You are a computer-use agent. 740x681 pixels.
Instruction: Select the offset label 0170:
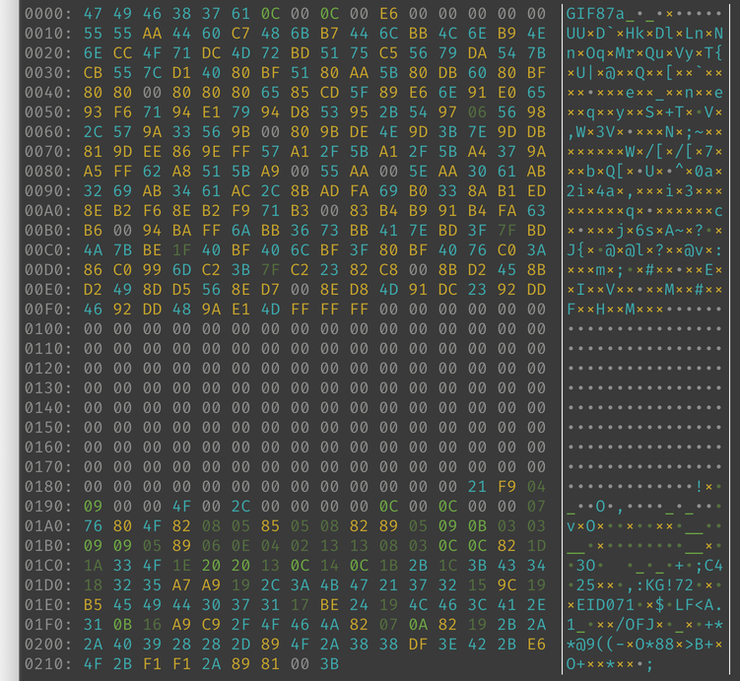click(x=48, y=467)
